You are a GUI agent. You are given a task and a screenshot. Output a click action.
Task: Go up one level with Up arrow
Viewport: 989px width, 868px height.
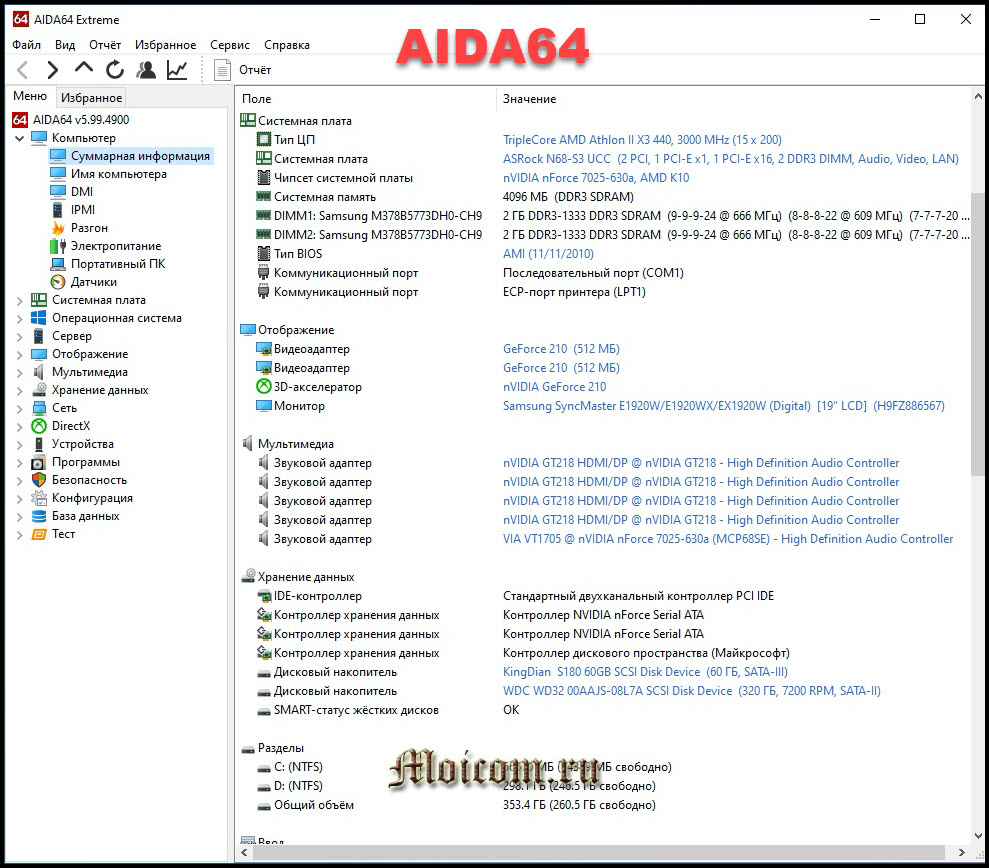point(84,69)
